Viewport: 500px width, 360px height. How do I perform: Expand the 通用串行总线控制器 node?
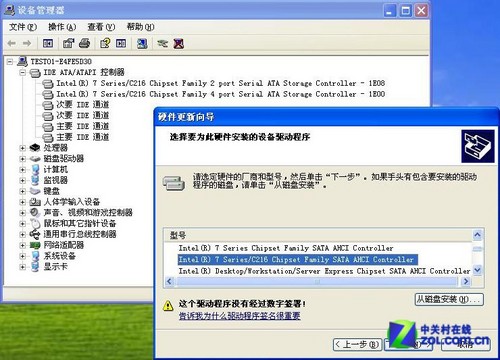(x=23, y=234)
